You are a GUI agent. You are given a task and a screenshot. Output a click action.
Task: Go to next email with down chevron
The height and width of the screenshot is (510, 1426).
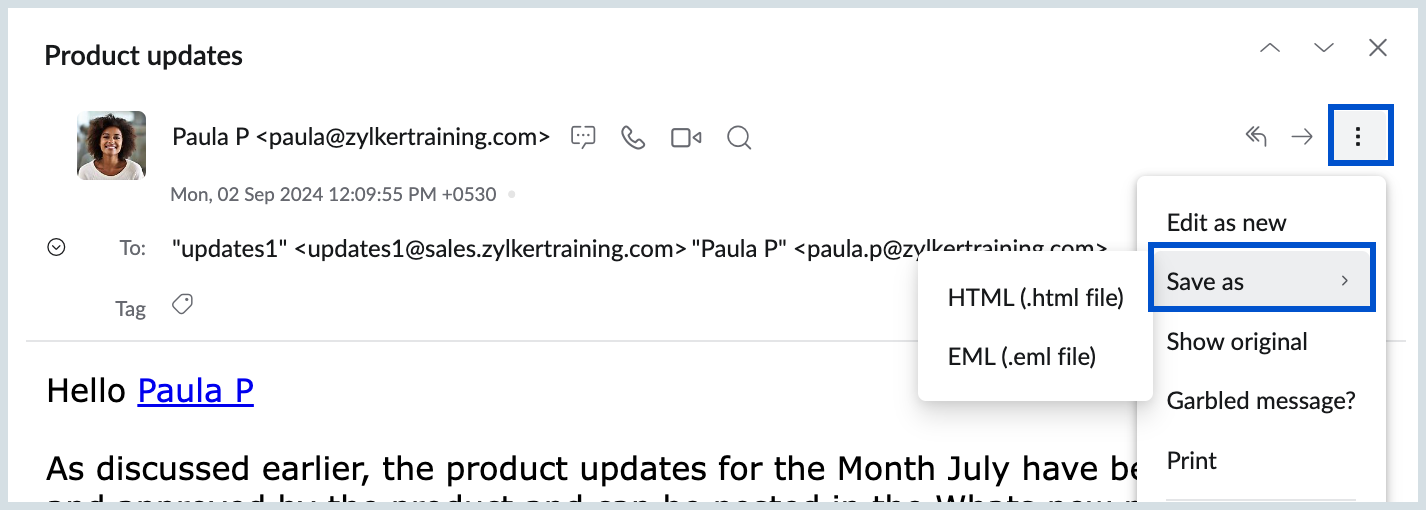[1324, 48]
